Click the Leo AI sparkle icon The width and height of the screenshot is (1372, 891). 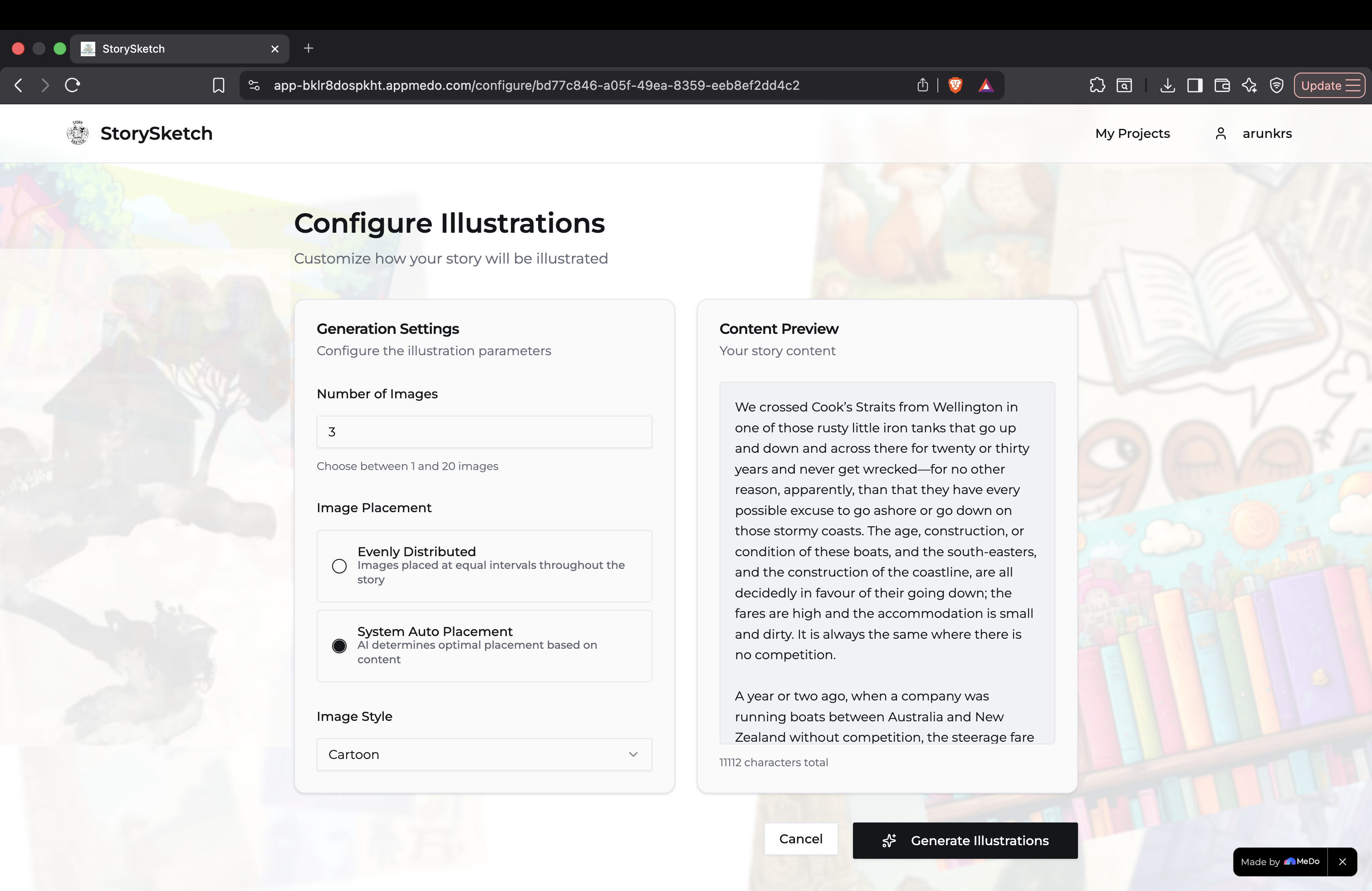(x=1249, y=85)
